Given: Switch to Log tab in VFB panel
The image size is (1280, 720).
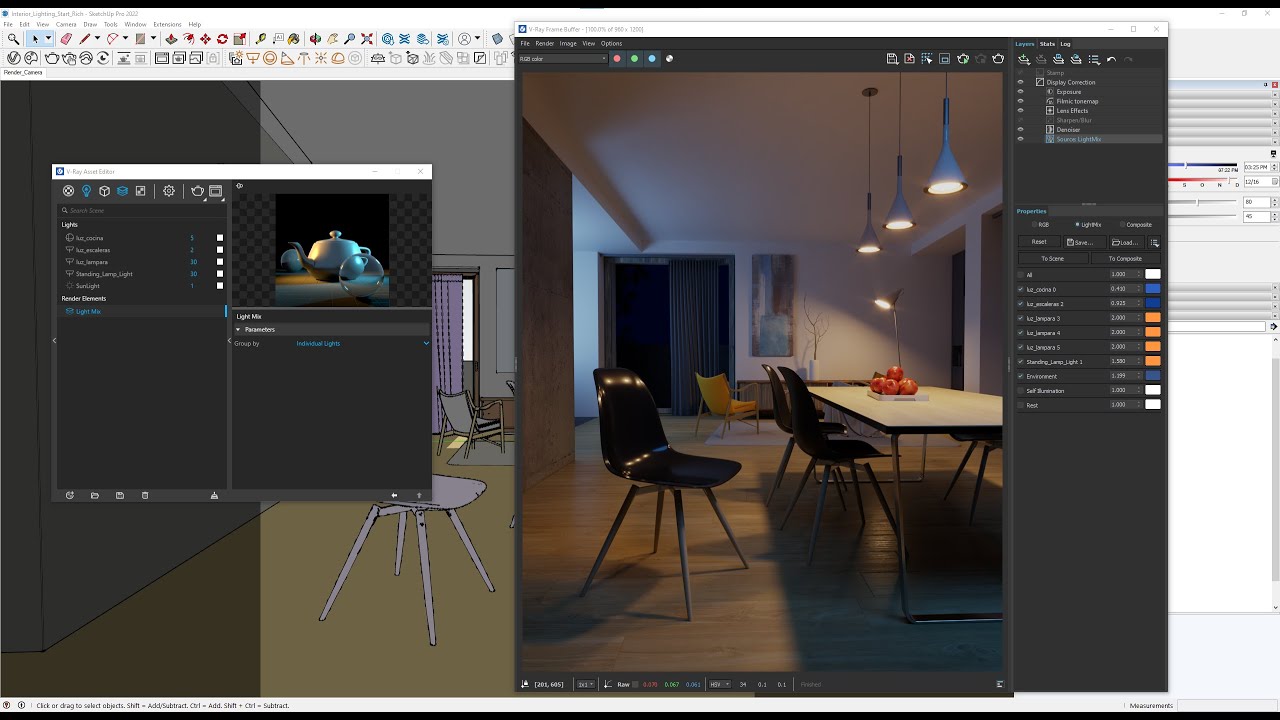Looking at the screenshot, I should [1065, 44].
